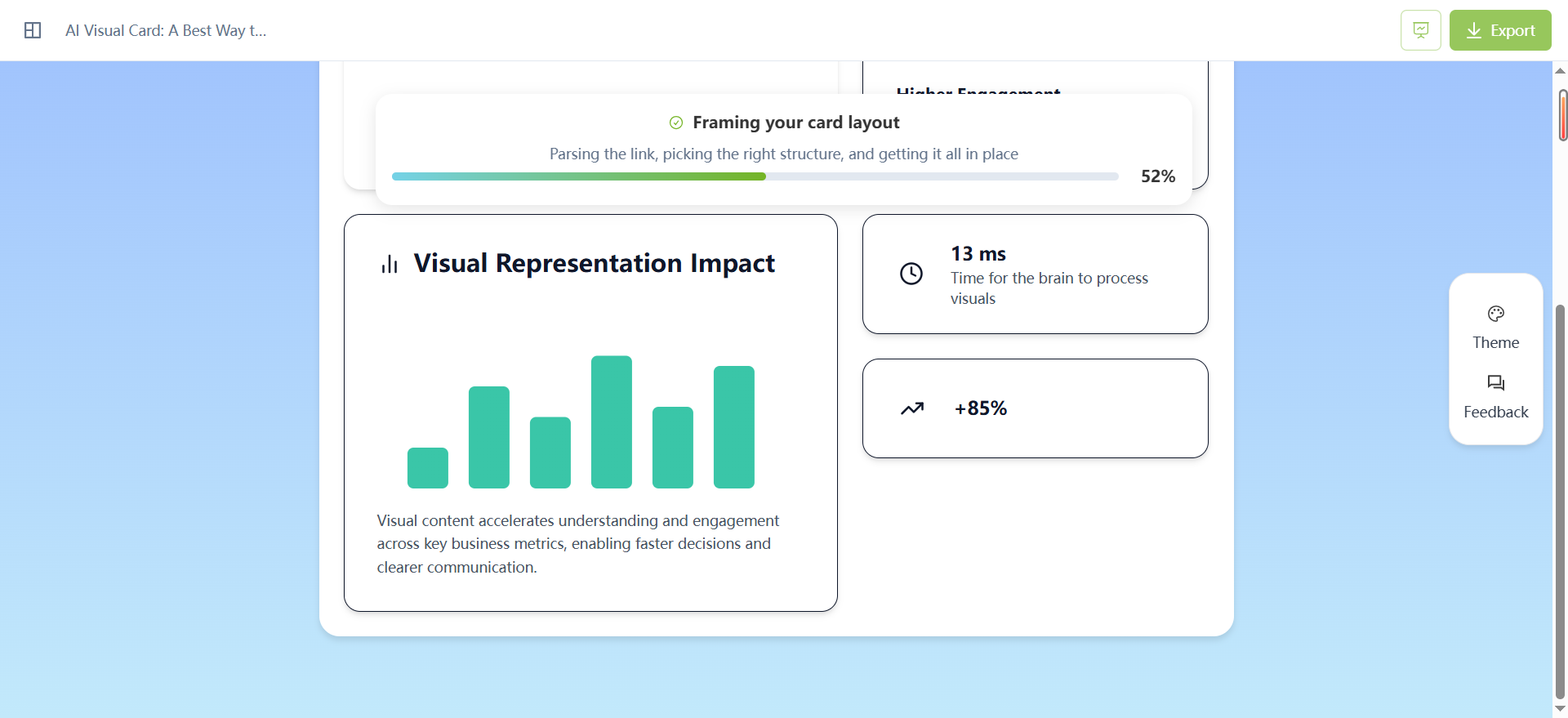Open the Theme palette icon

[x=1495, y=314]
